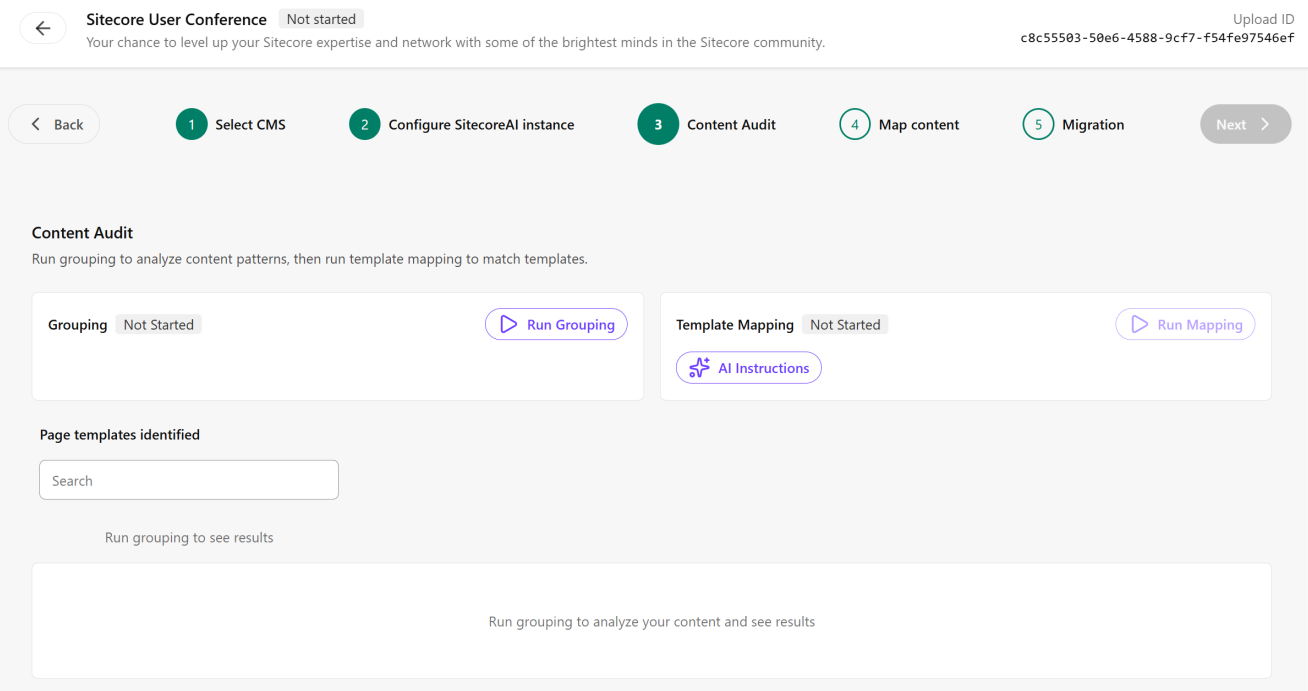Click the 'Grouping' card label
The width and height of the screenshot is (1308, 691).
pyautogui.click(x=78, y=324)
